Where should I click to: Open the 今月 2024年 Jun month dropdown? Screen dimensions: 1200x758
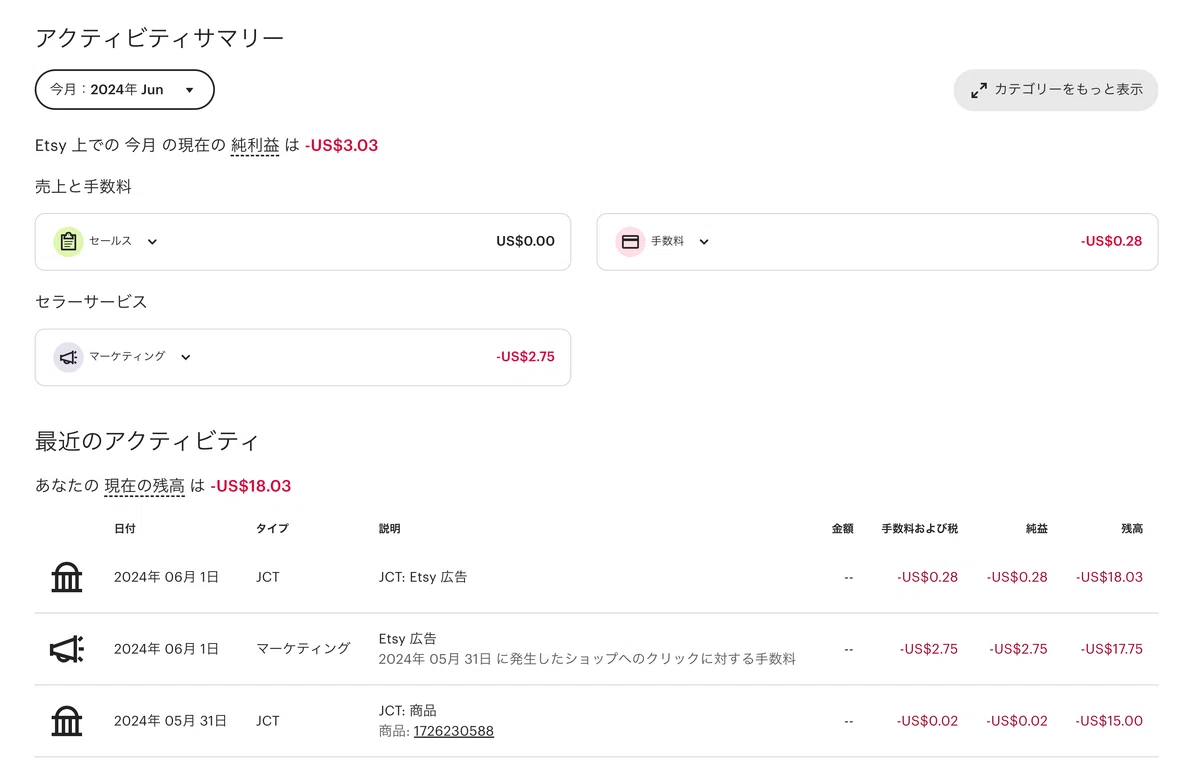tap(125, 89)
